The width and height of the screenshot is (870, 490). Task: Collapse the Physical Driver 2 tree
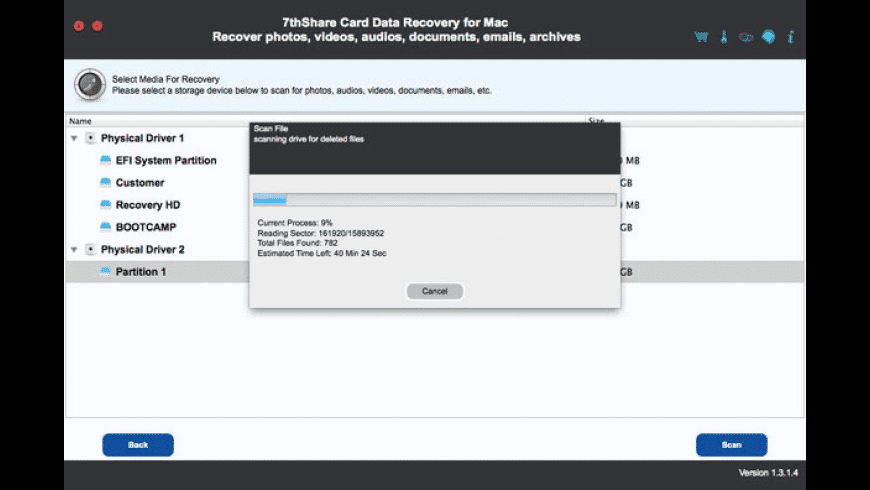coord(74,250)
